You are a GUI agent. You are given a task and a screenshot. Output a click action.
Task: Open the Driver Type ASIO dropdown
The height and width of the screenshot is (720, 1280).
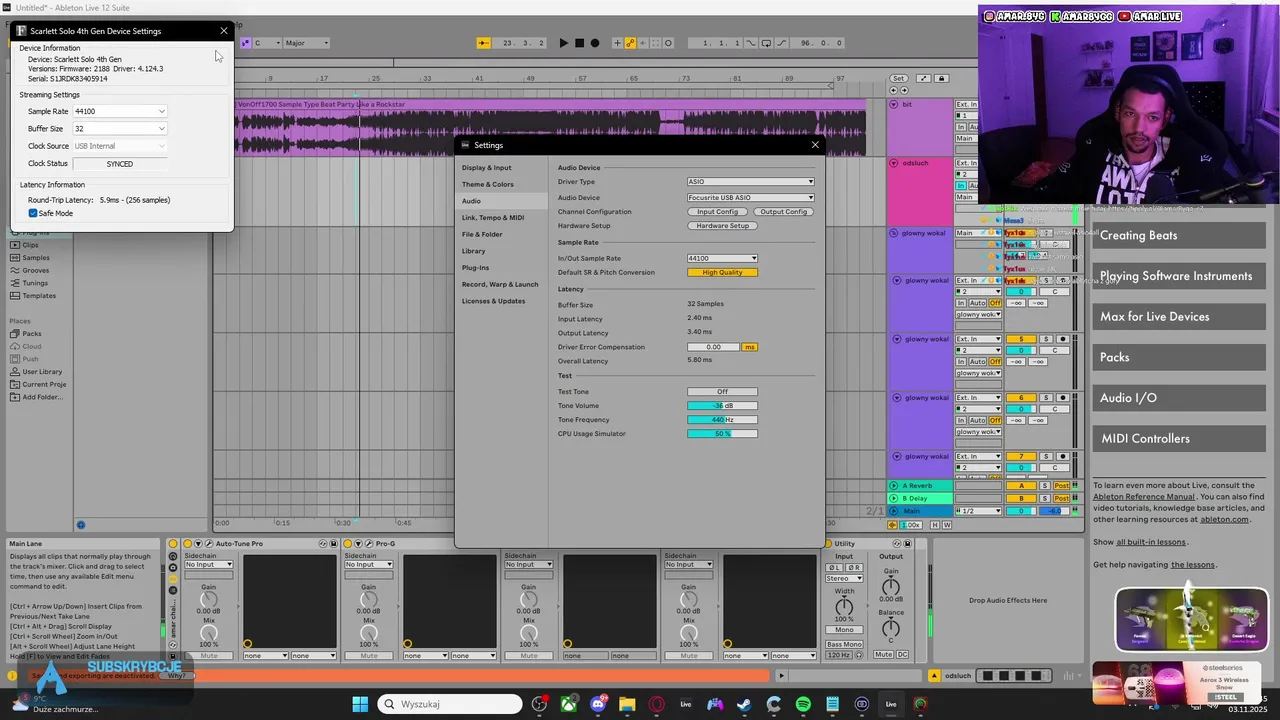[750, 182]
